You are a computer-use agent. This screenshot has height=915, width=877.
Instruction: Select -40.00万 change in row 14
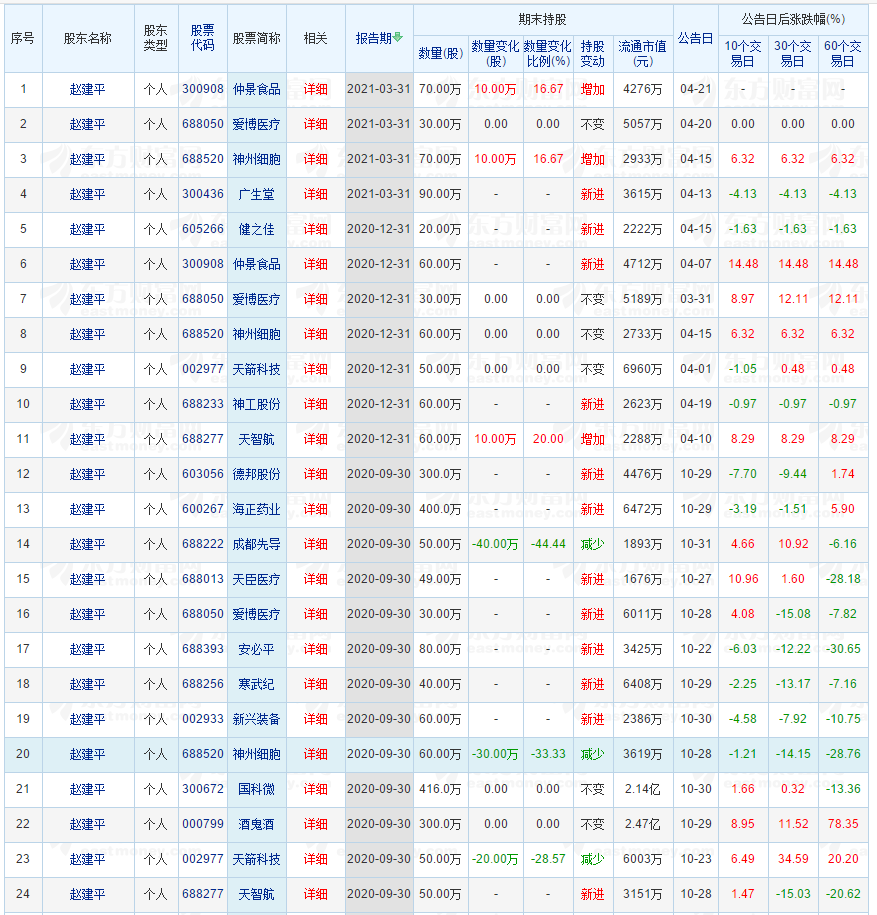(495, 544)
